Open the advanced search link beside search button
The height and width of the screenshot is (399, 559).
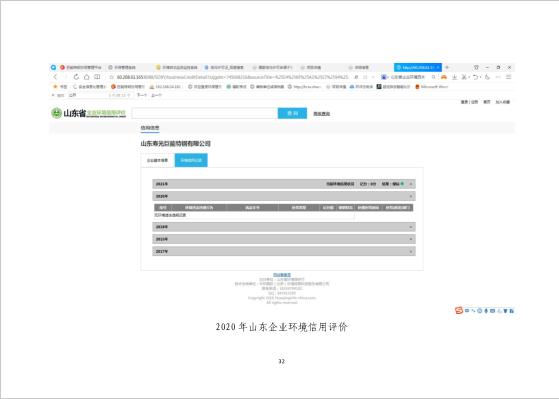(322, 114)
